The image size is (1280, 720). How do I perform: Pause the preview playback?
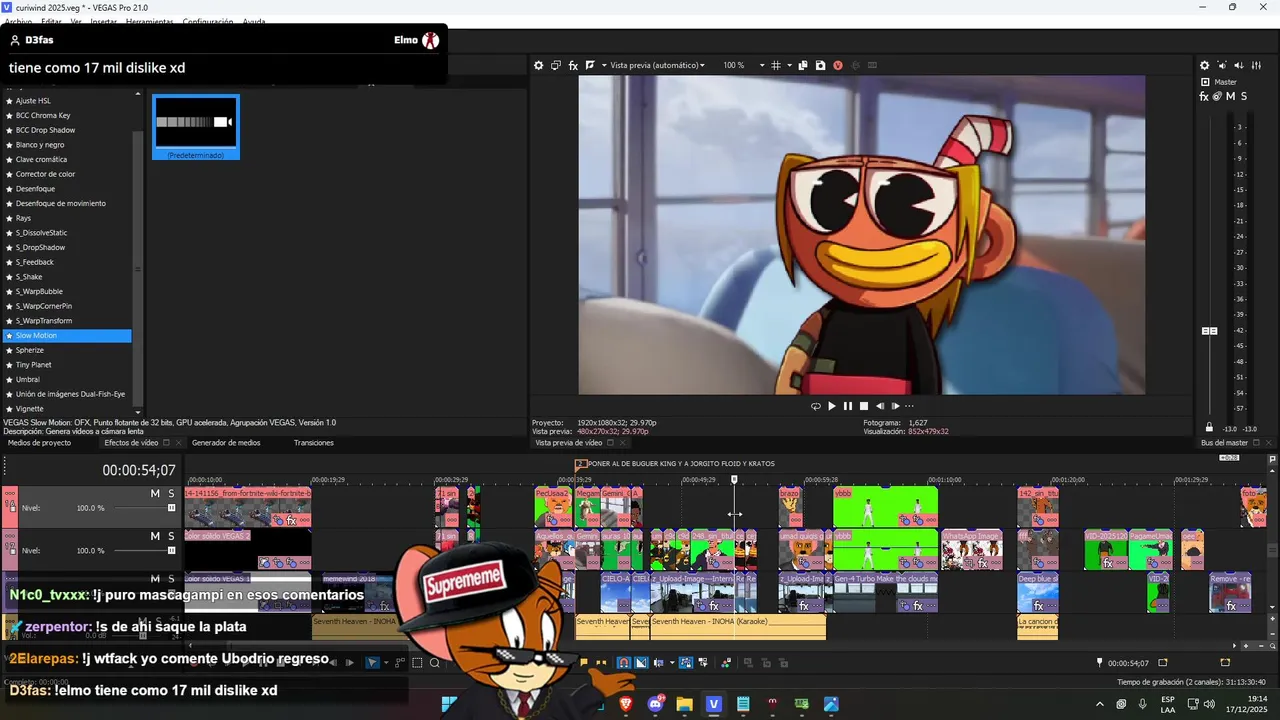[848, 406]
